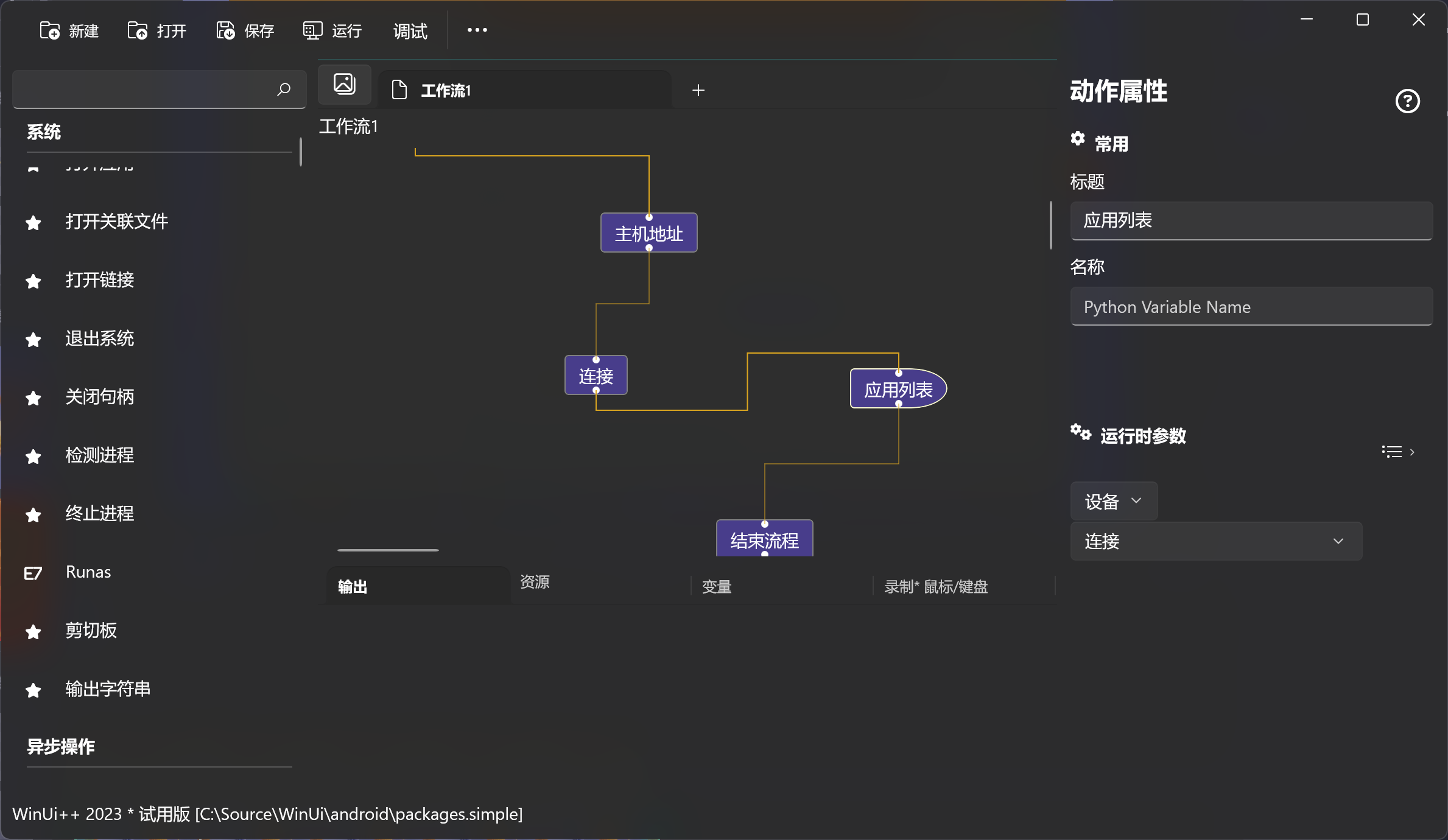Open help with the question mark icon
The height and width of the screenshot is (840, 1448).
coord(1407,101)
